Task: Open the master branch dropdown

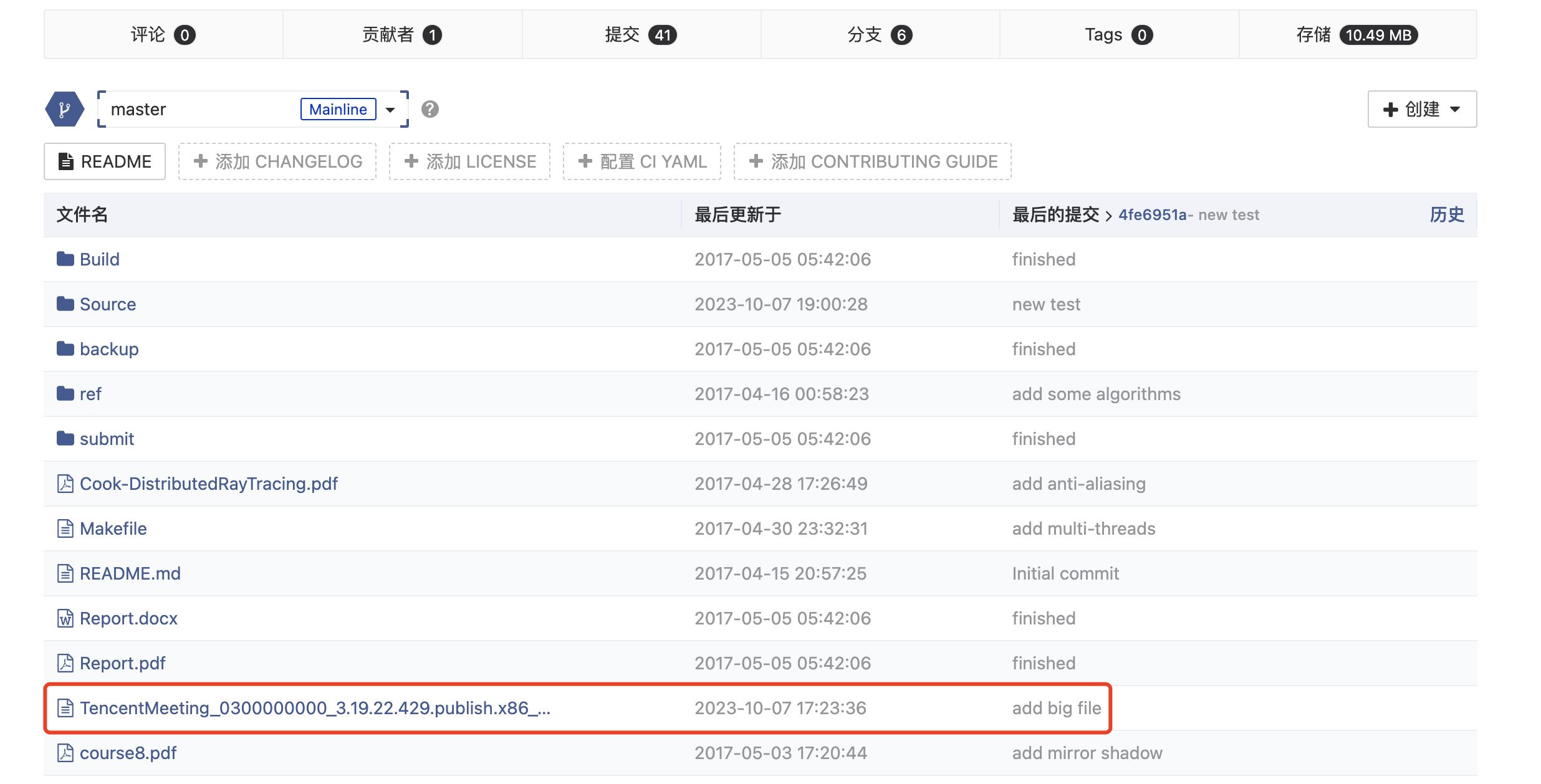Action: [390, 110]
